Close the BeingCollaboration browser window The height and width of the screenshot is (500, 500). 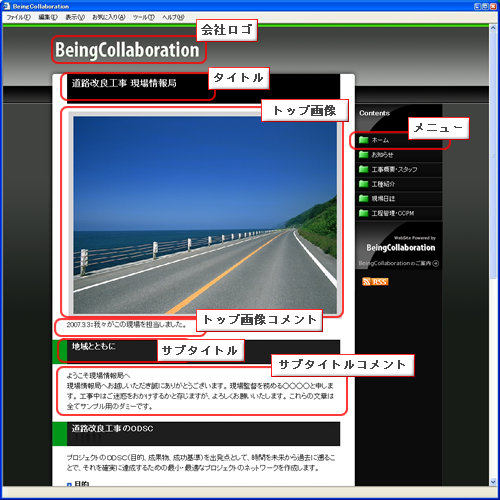(x=493, y=6)
